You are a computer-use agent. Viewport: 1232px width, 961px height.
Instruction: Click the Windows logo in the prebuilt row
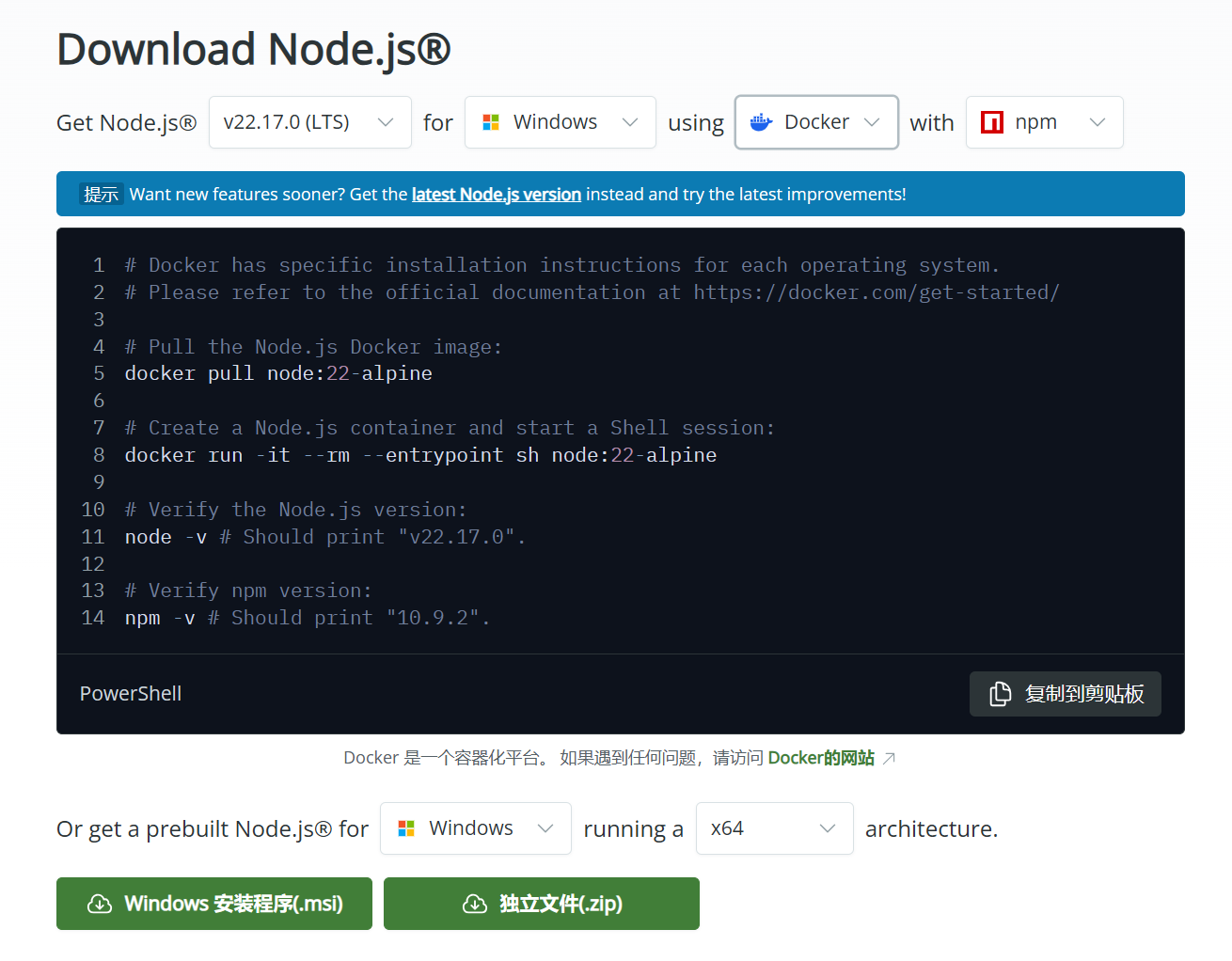406,828
